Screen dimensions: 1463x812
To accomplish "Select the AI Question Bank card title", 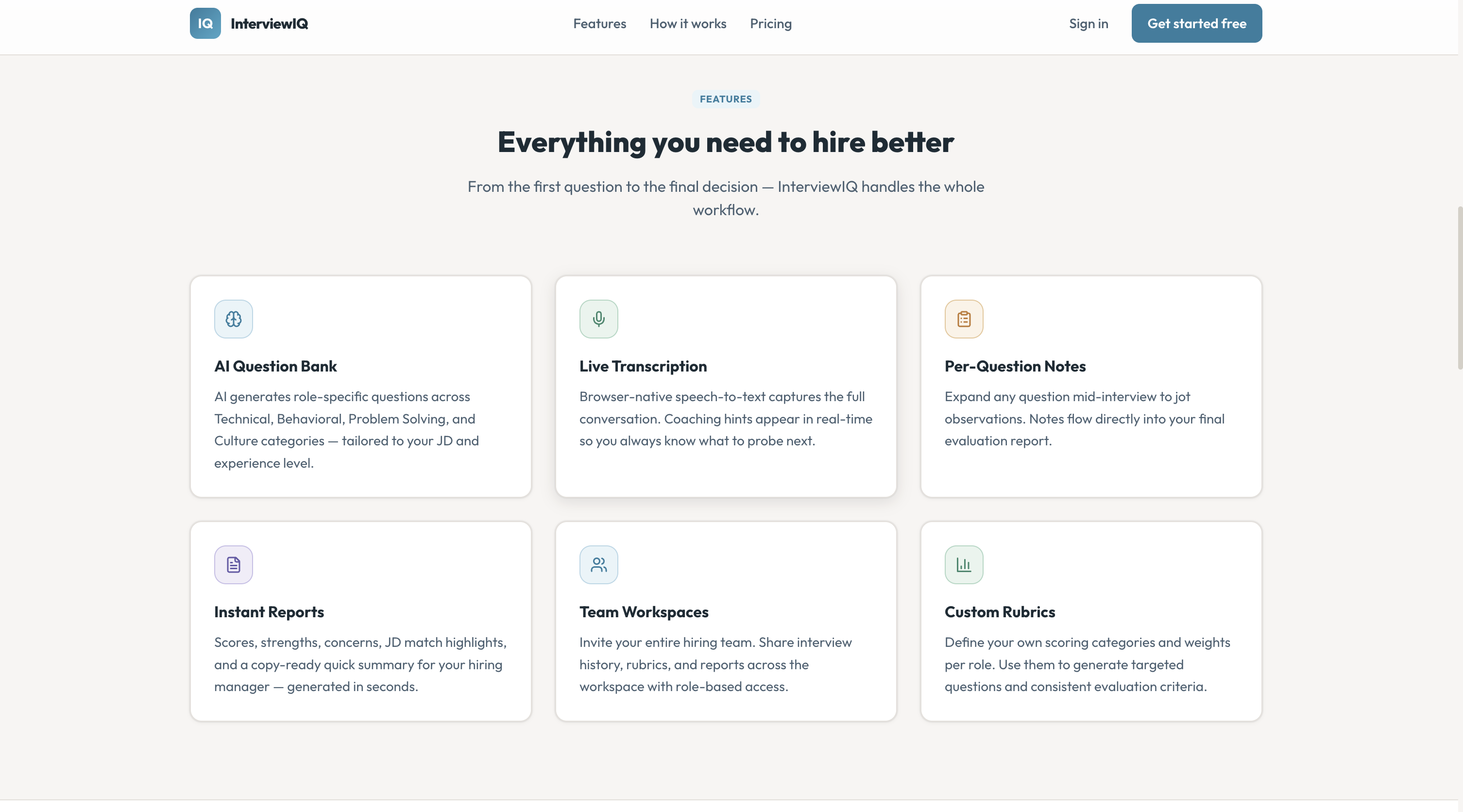I will pos(275,366).
